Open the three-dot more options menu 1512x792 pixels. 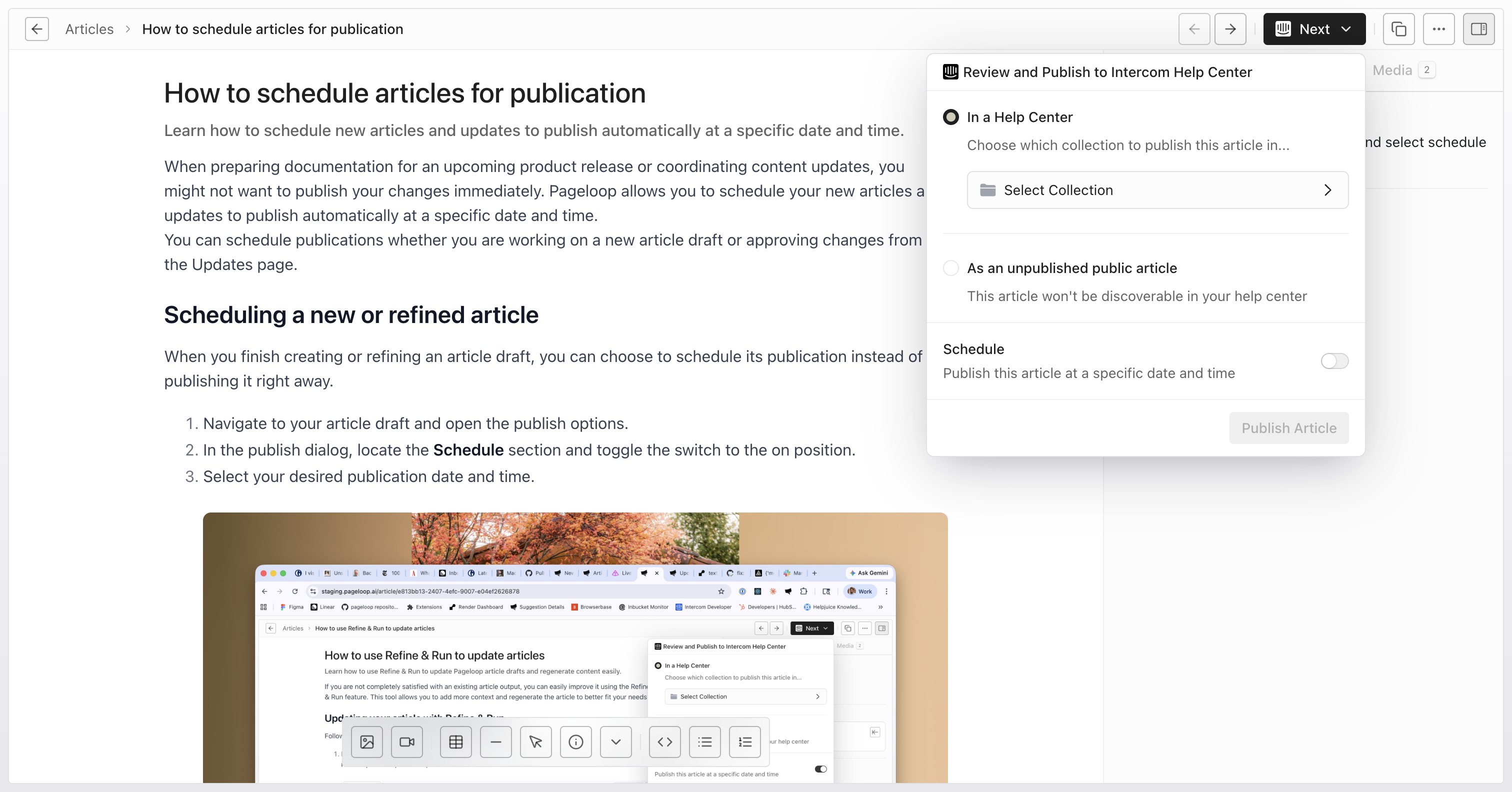pyautogui.click(x=1438, y=29)
